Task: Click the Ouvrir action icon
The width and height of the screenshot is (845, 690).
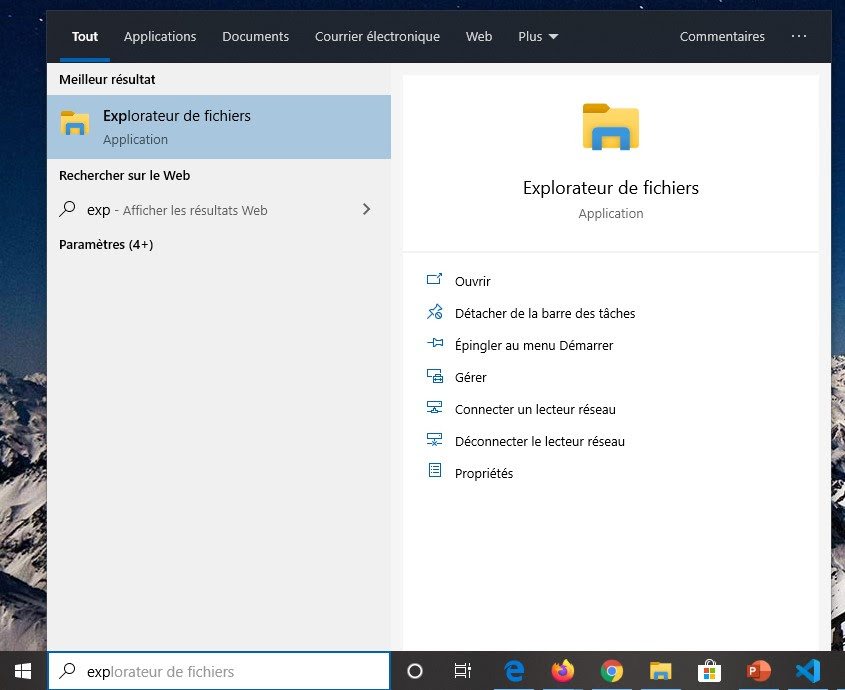Action: [434, 279]
